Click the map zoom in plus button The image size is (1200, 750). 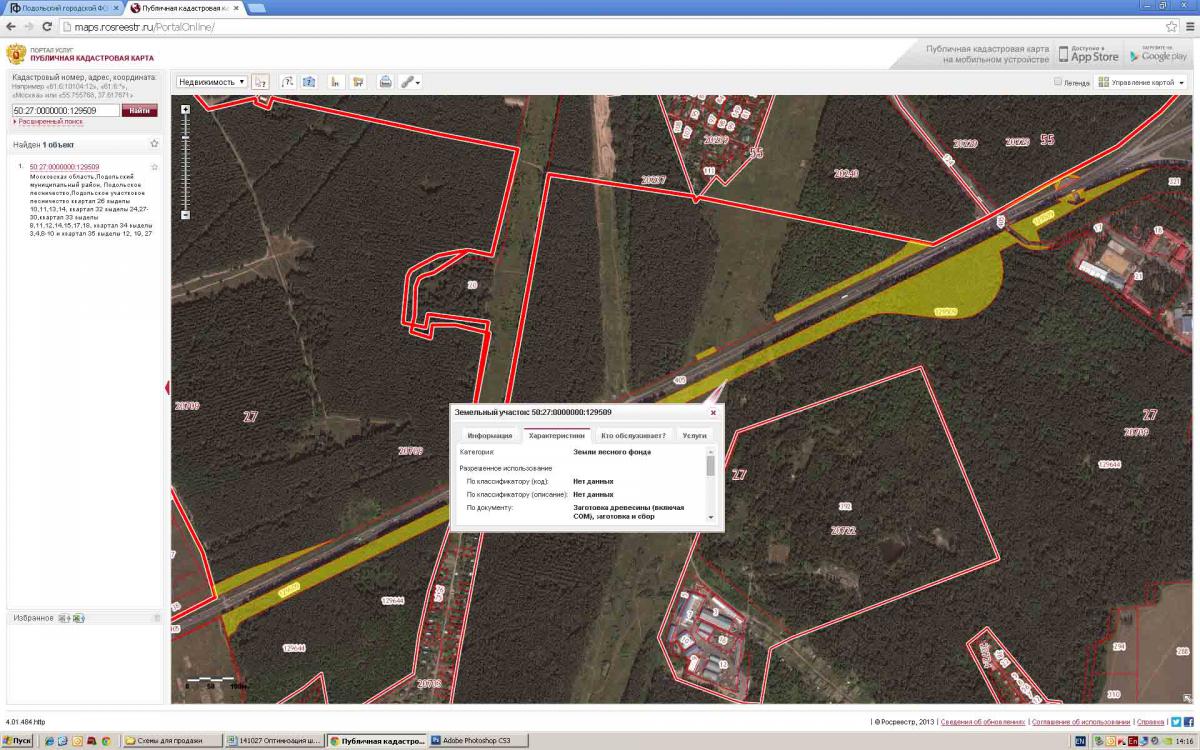[x=185, y=109]
